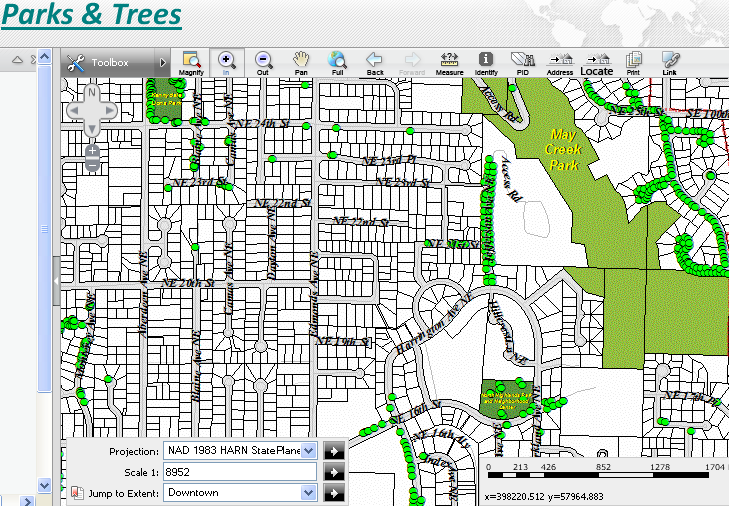The height and width of the screenshot is (506, 729).
Task: Open the Address locate tool
Action: point(559,62)
